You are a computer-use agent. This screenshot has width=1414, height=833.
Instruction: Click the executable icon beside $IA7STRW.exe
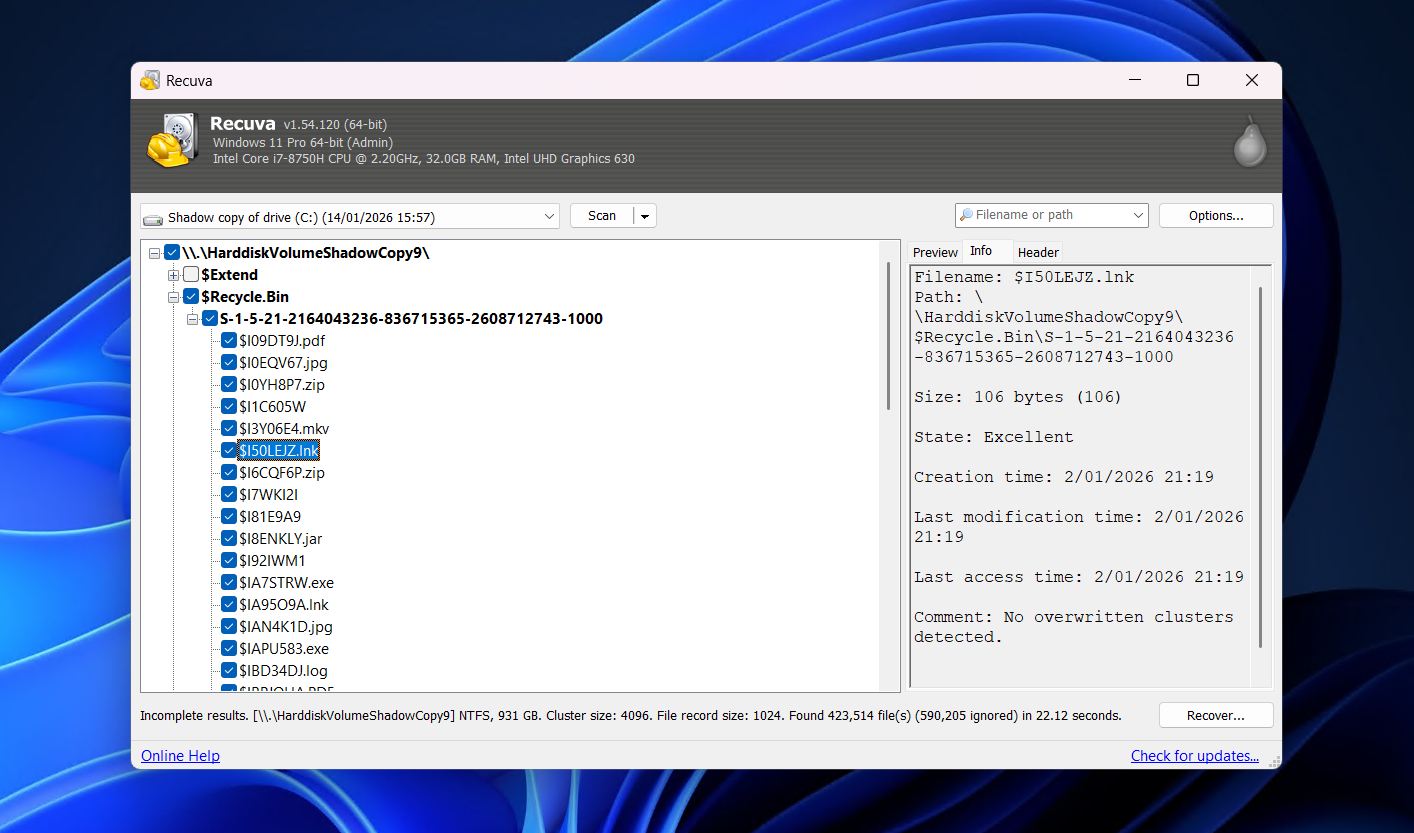229,582
